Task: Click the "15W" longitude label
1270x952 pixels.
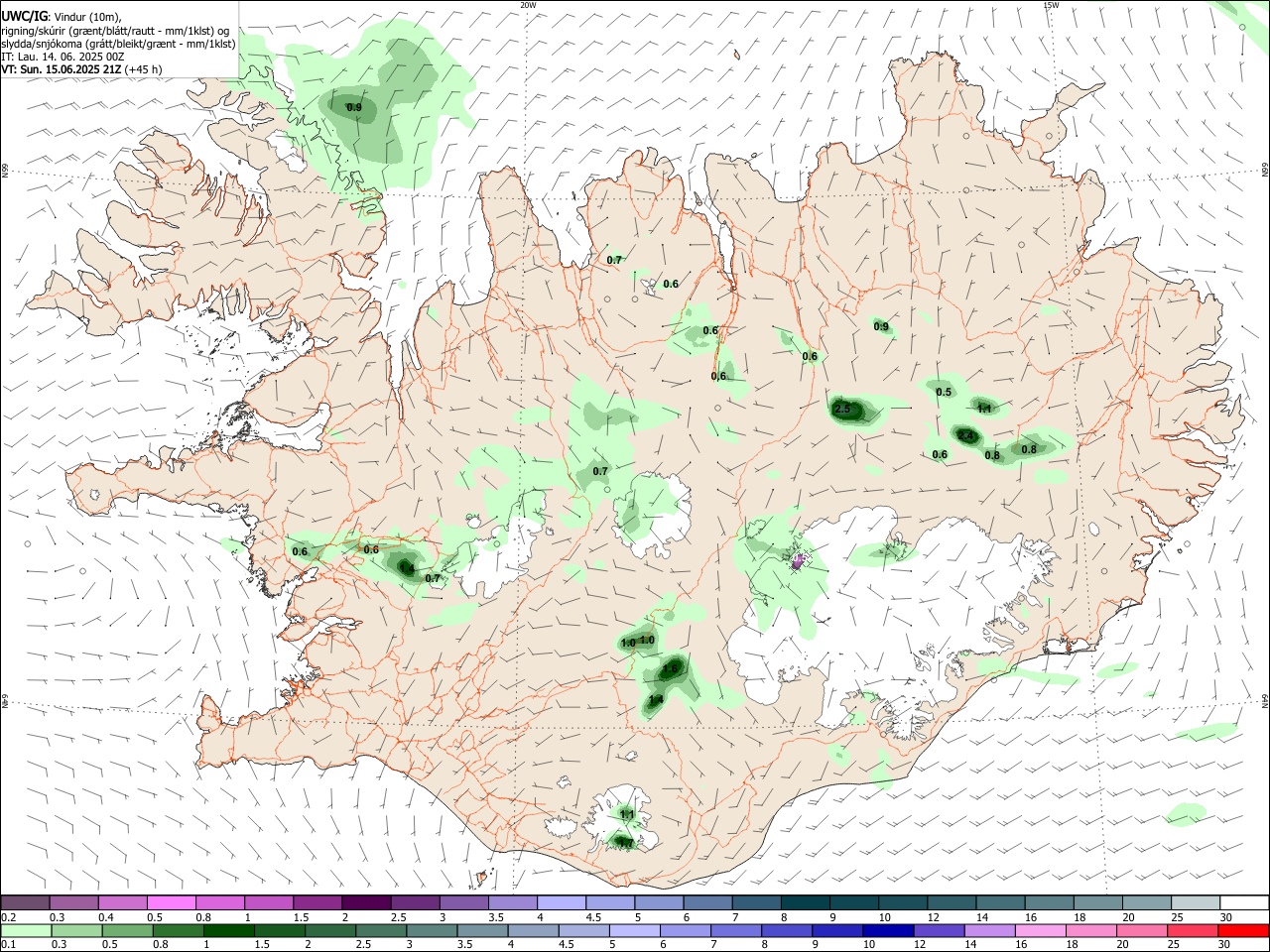Action: [1051, 5]
